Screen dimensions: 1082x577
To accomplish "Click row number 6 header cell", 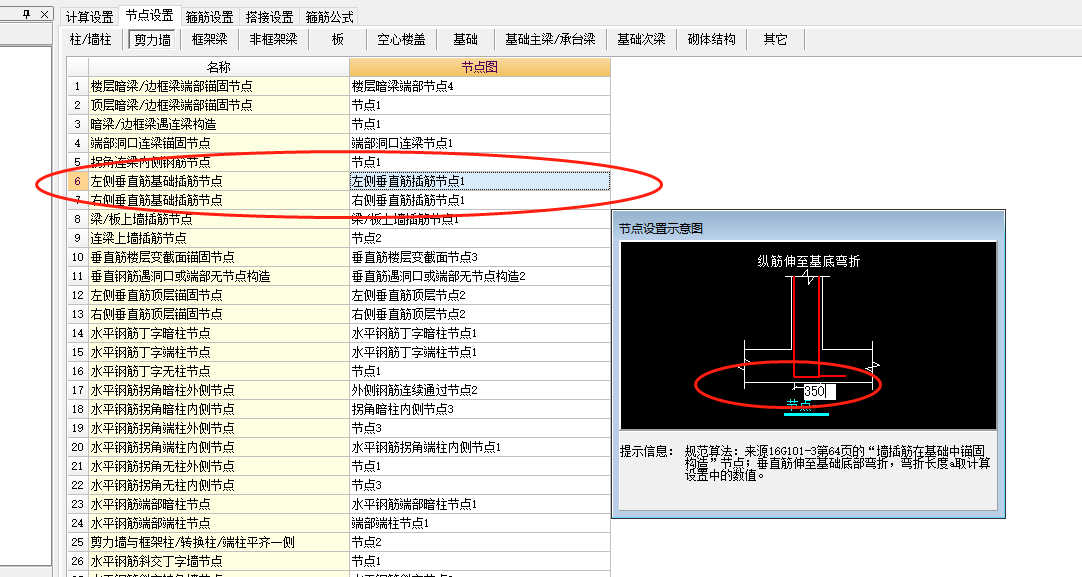I will point(77,181).
